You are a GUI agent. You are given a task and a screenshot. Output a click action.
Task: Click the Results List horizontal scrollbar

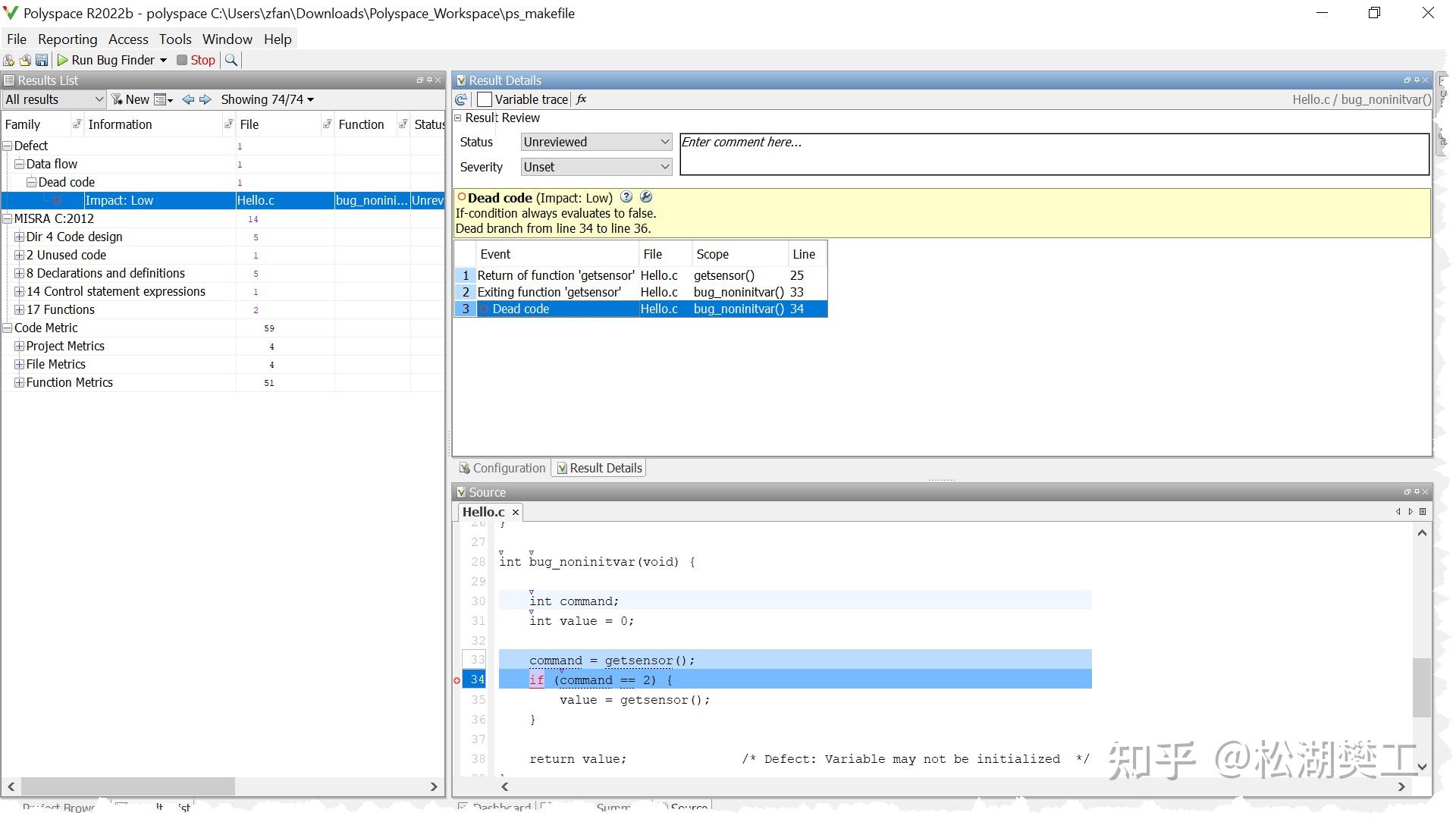click(x=127, y=786)
